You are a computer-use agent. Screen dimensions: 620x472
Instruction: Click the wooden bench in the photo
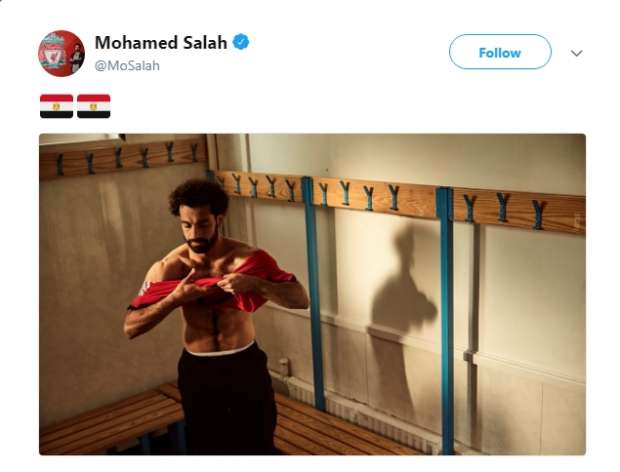click(111, 419)
